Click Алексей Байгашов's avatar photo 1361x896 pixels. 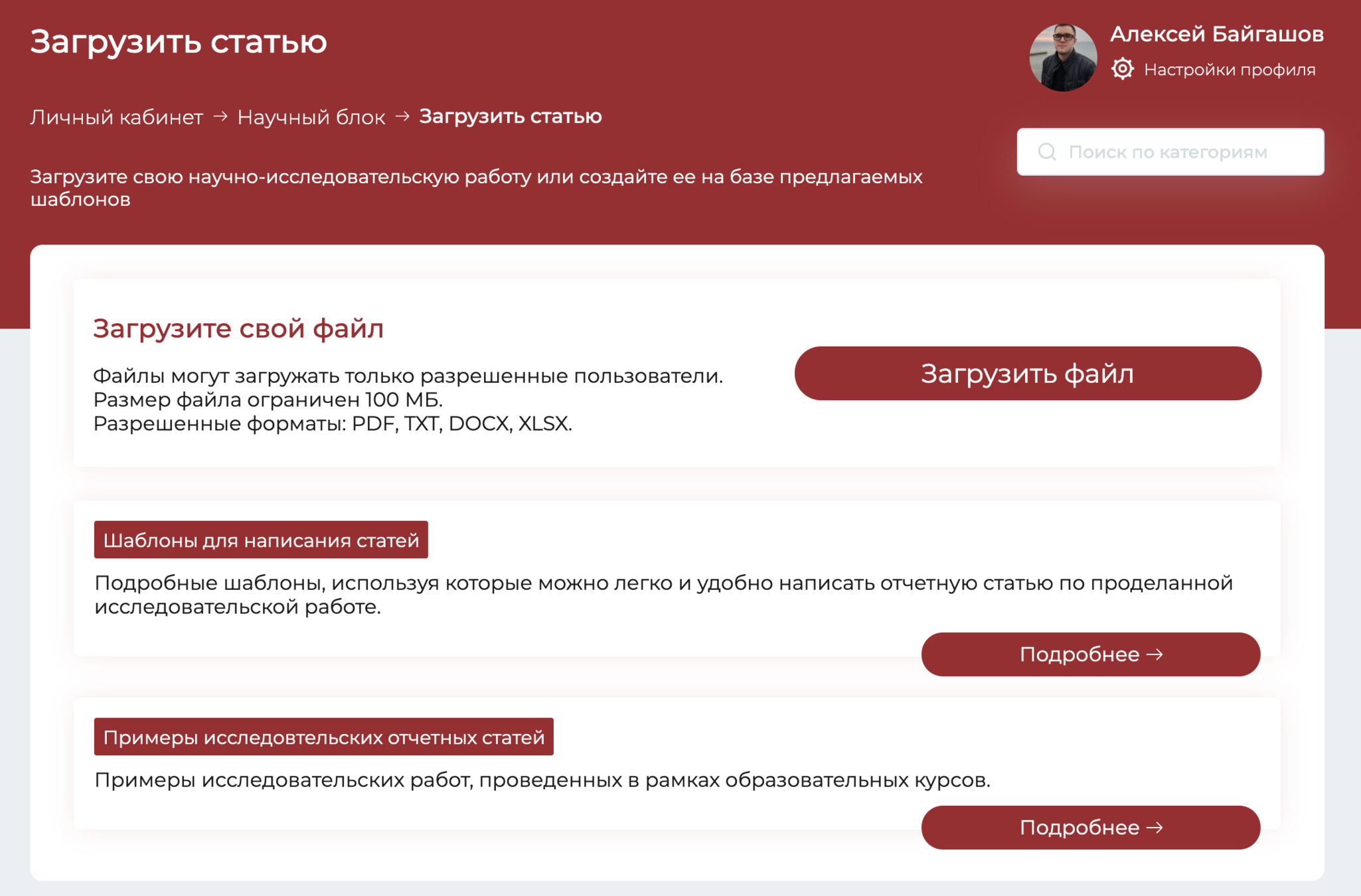[x=1063, y=58]
